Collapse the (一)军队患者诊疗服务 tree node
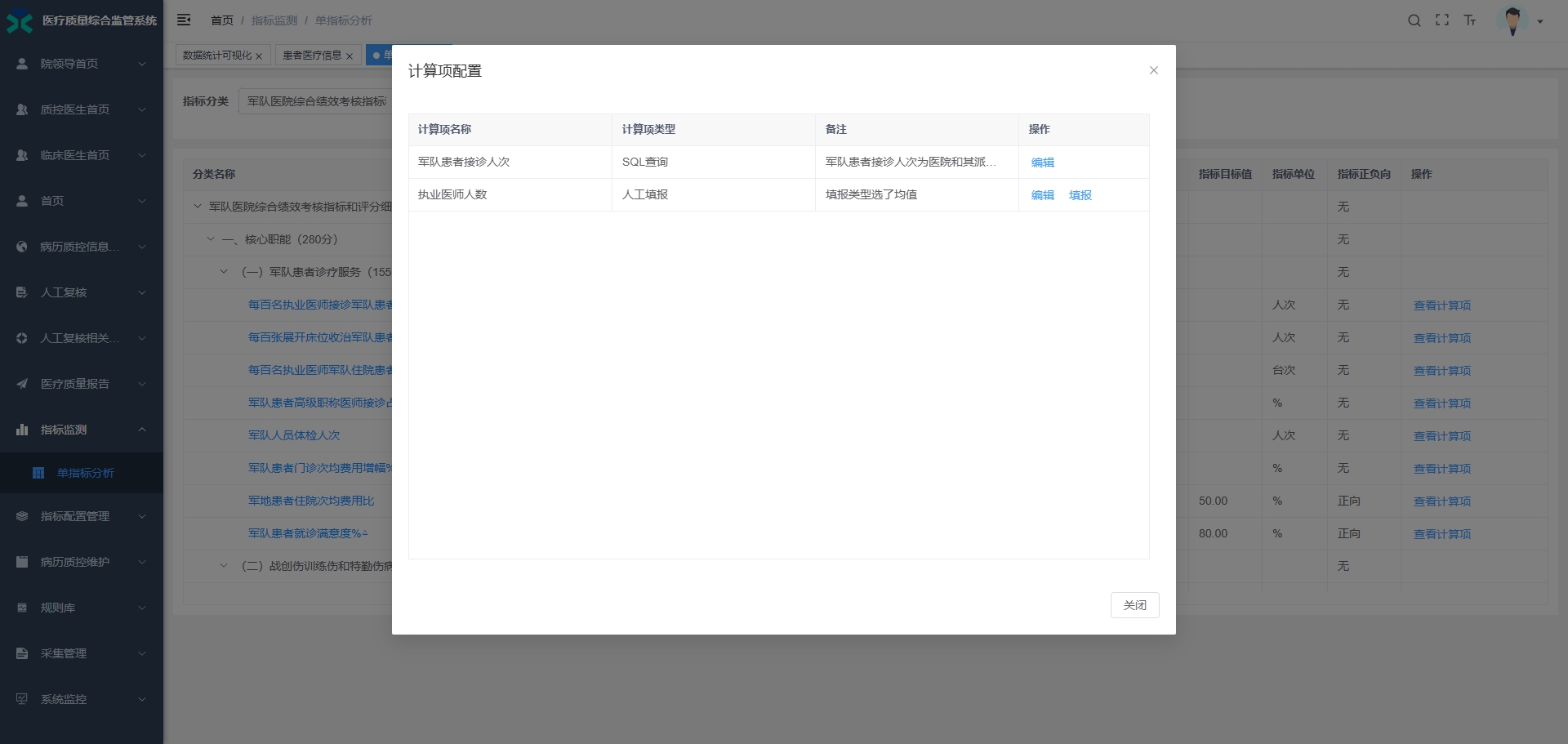 click(223, 272)
